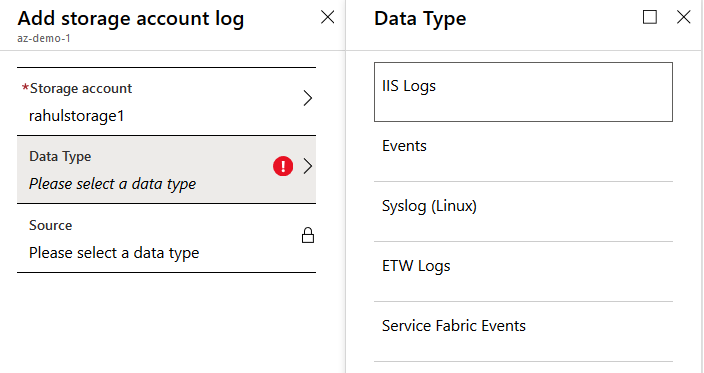704x373 pixels.
Task: Choose Syslog (Linux) option
Action: coord(523,212)
